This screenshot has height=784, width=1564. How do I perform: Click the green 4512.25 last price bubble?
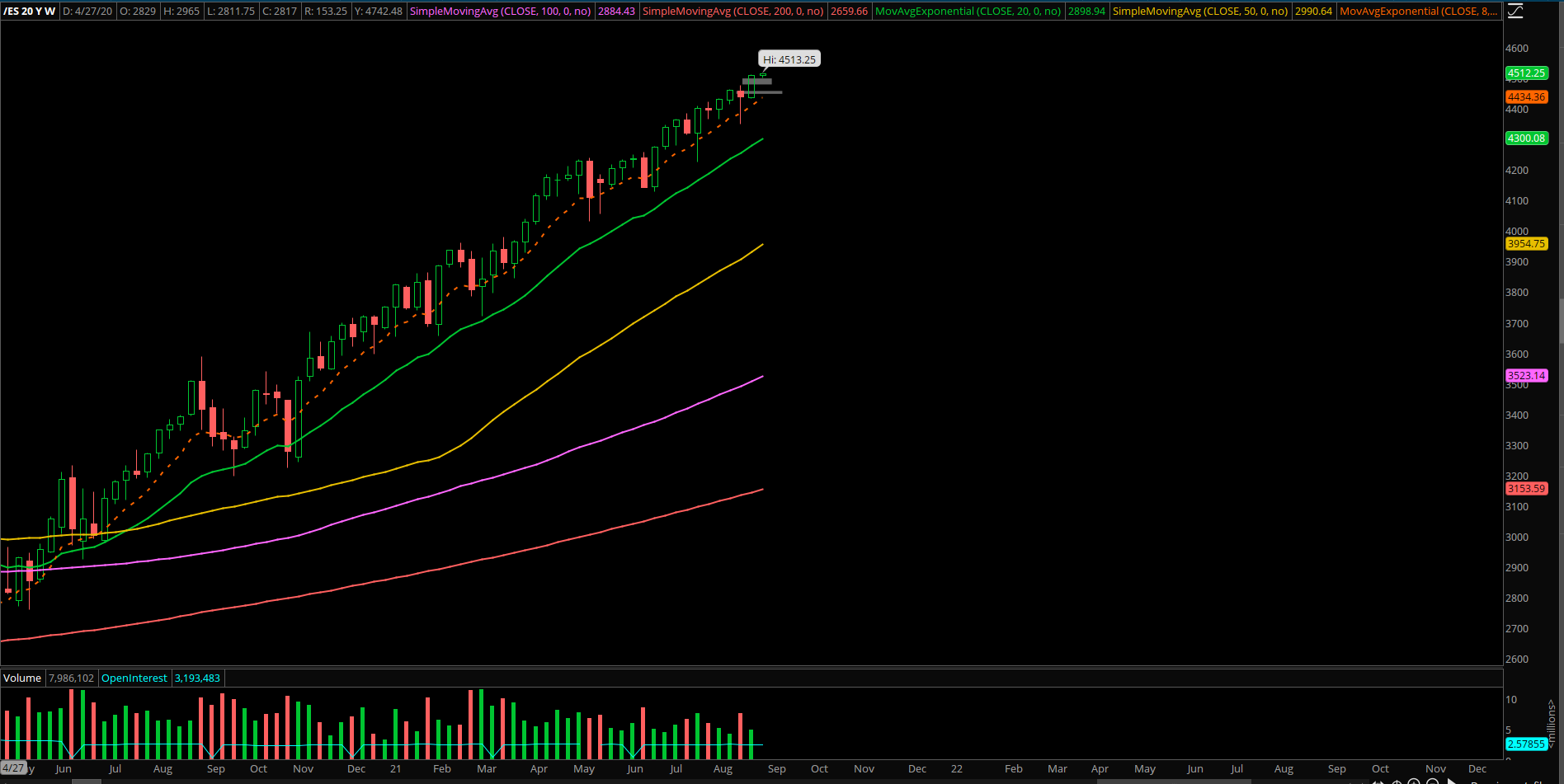[x=1527, y=73]
